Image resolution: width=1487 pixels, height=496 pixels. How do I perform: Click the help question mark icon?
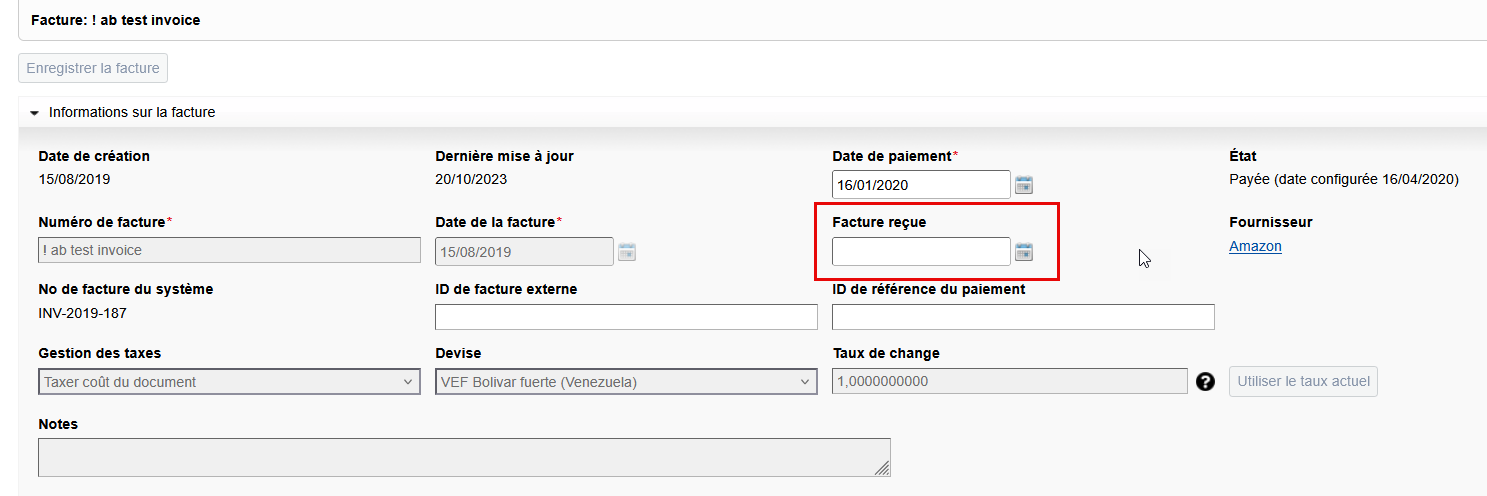tap(1205, 381)
